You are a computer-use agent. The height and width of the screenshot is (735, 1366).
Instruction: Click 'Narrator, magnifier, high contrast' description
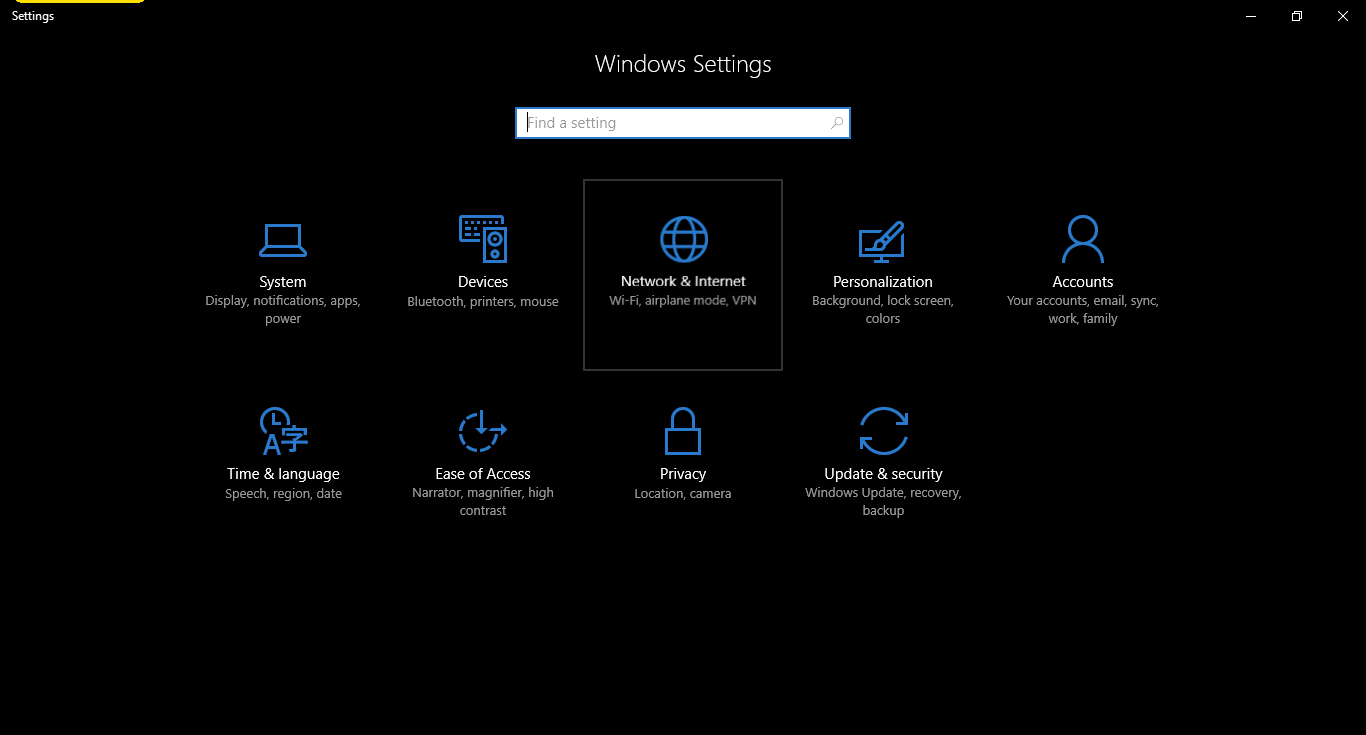(483, 502)
